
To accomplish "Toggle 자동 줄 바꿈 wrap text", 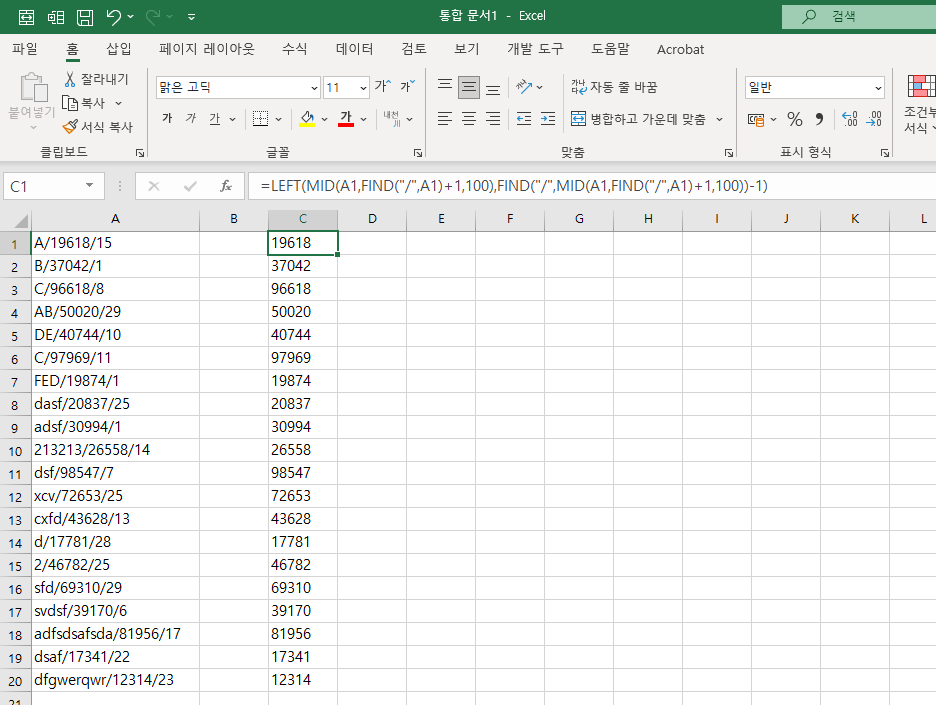I will (x=614, y=87).
